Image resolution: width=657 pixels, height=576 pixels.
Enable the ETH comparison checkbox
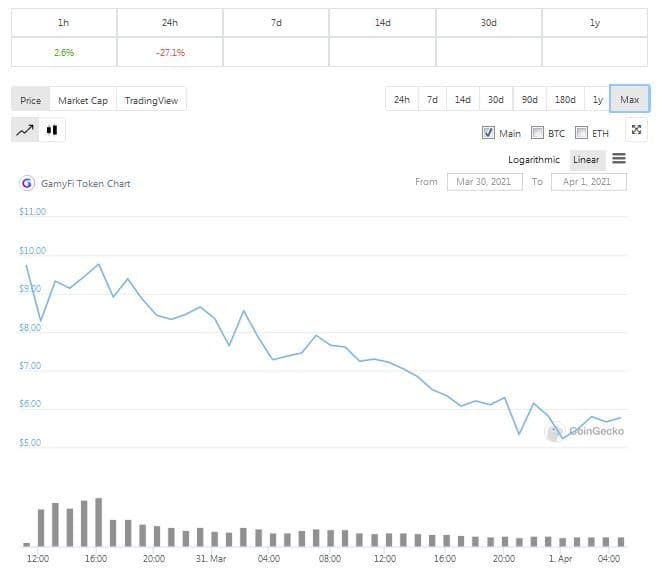tap(581, 133)
